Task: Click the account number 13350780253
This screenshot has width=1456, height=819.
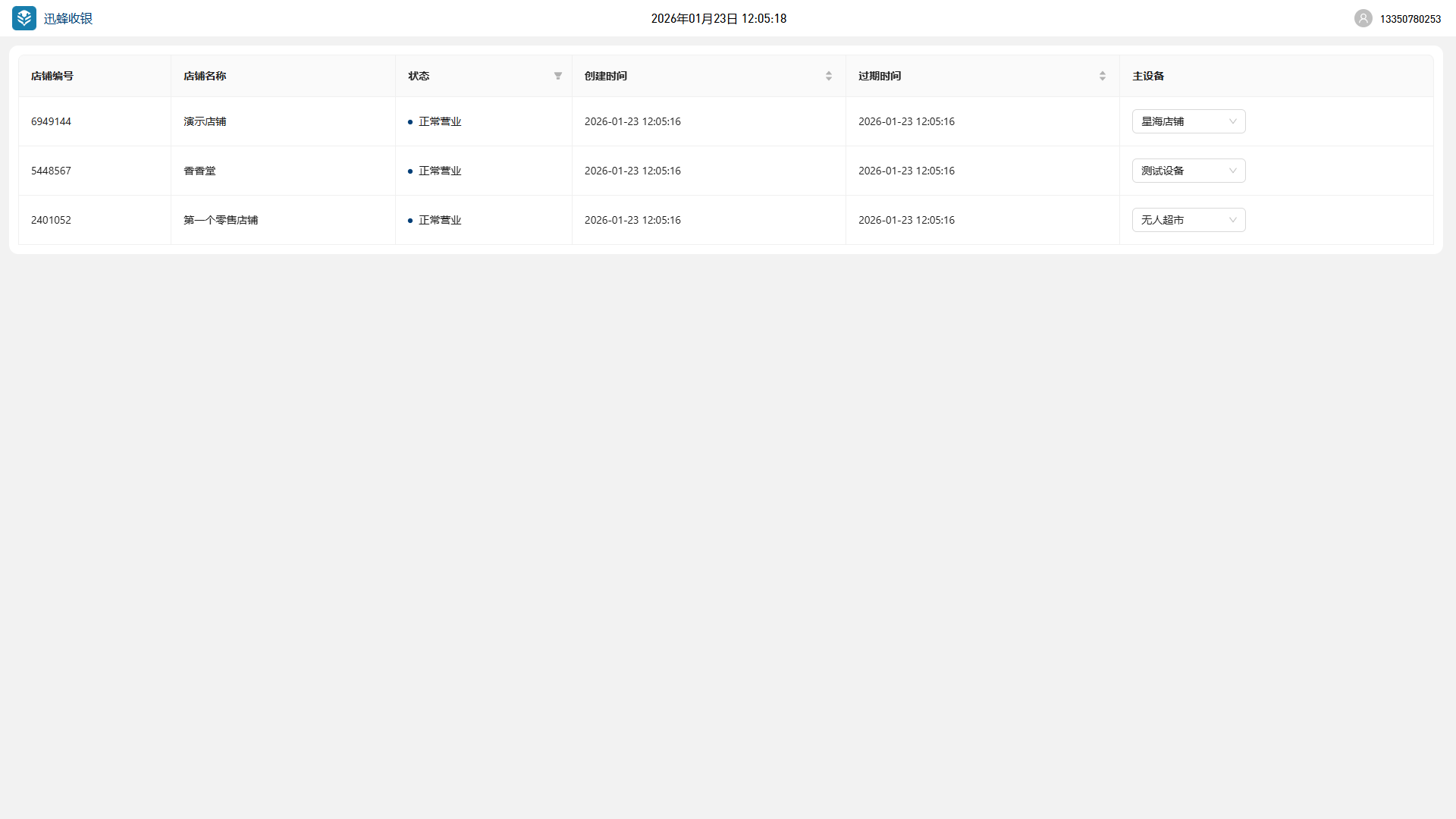Action: pyautogui.click(x=1410, y=19)
